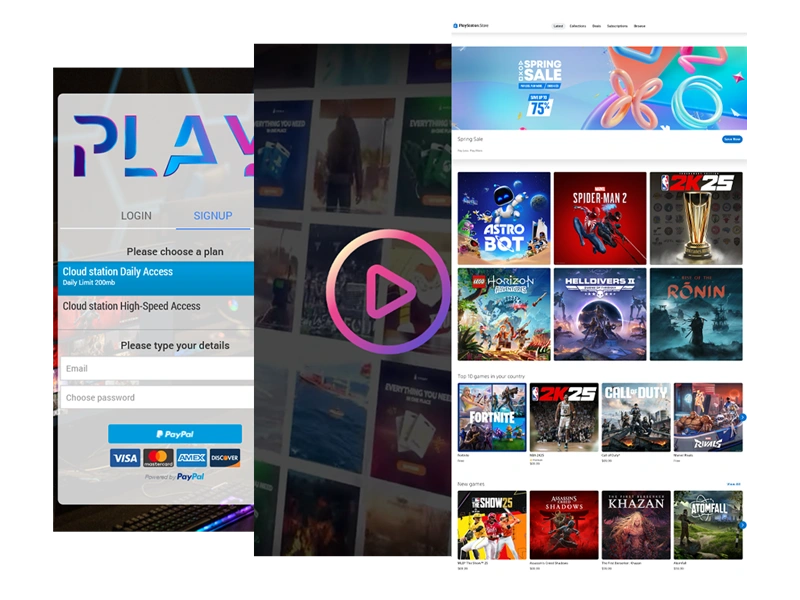The width and height of the screenshot is (800, 600).
Task: Open the Collections store tab
Action: tap(577, 26)
